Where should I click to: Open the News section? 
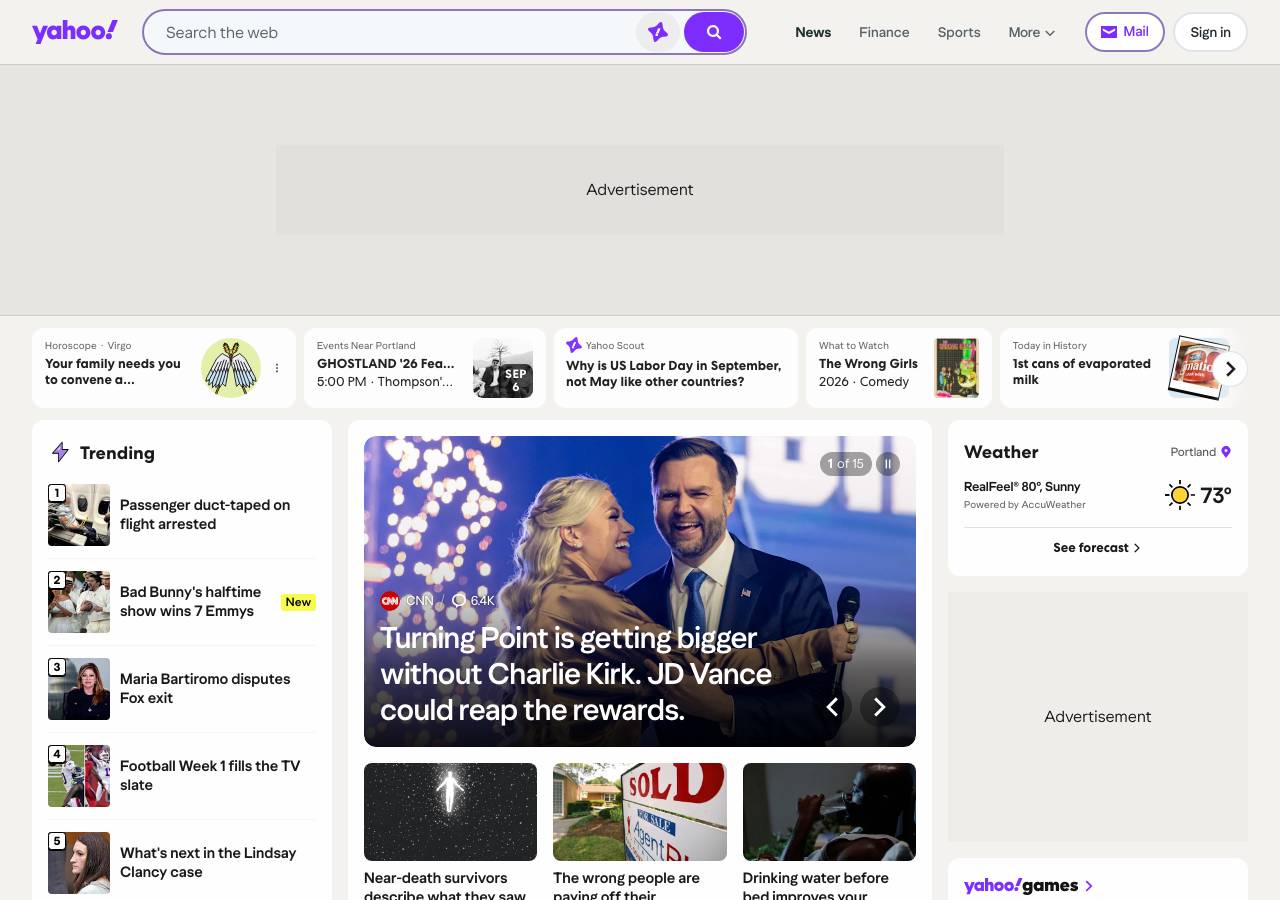[813, 32]
